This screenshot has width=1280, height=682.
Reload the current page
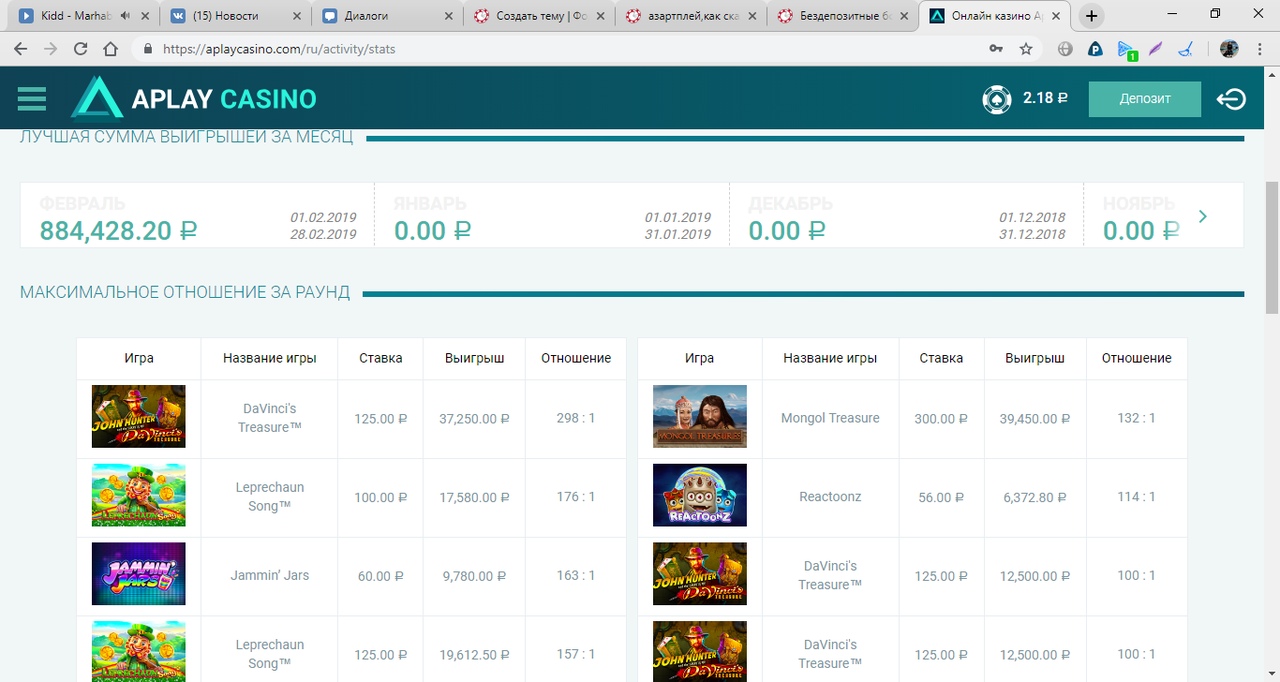point(80,48)
